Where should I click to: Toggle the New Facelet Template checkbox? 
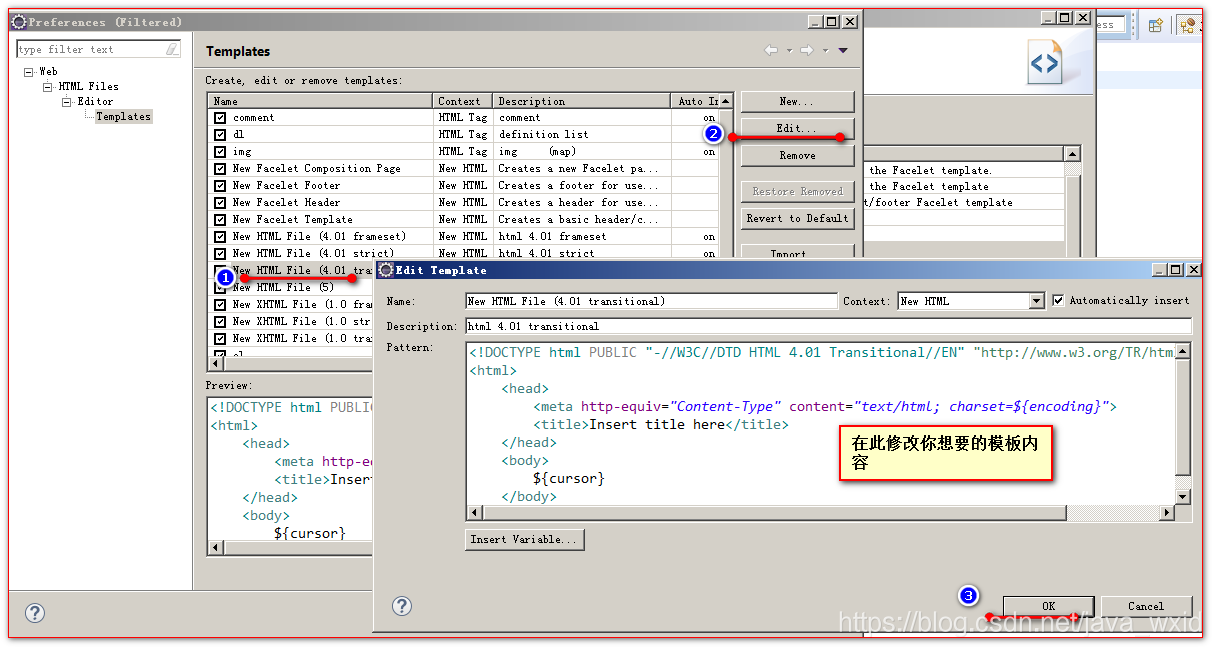point(220,220)
